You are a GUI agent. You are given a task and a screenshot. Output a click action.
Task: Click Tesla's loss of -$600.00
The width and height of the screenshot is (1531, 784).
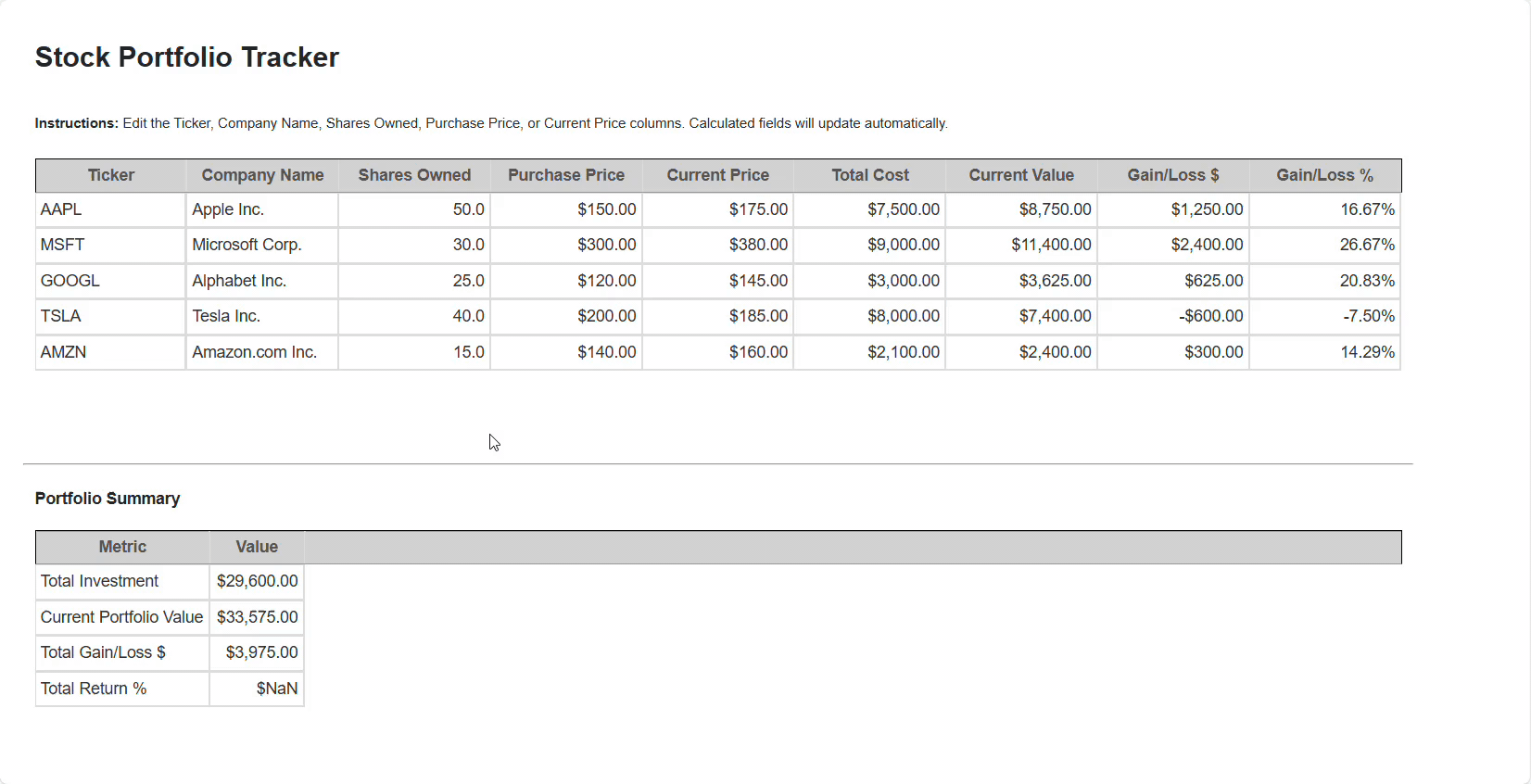pos(1173,317)
